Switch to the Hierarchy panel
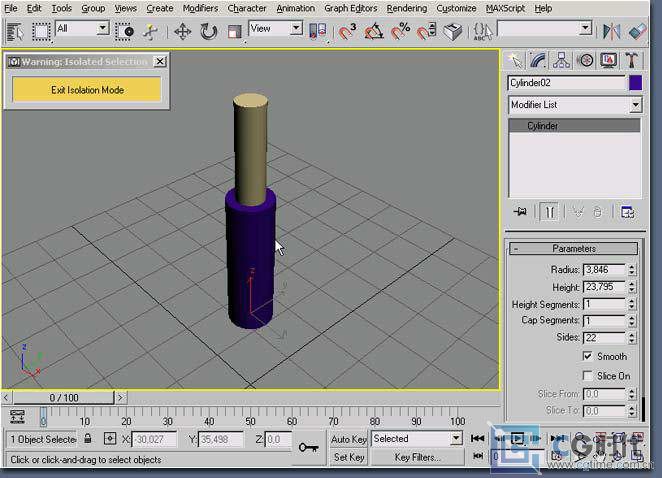The height and width of the screenshot is (478, 662). point(561,60)
